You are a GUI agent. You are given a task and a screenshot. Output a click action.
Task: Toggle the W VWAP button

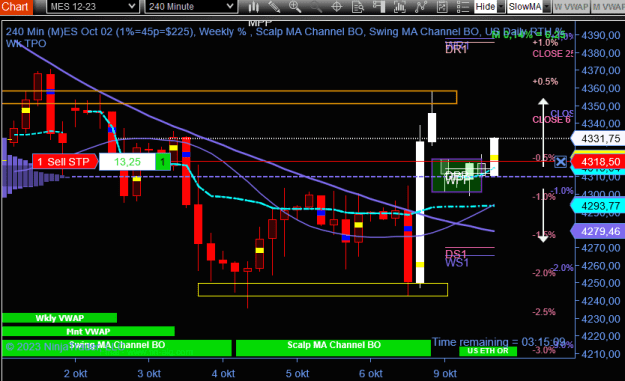(x=571, y=7)
